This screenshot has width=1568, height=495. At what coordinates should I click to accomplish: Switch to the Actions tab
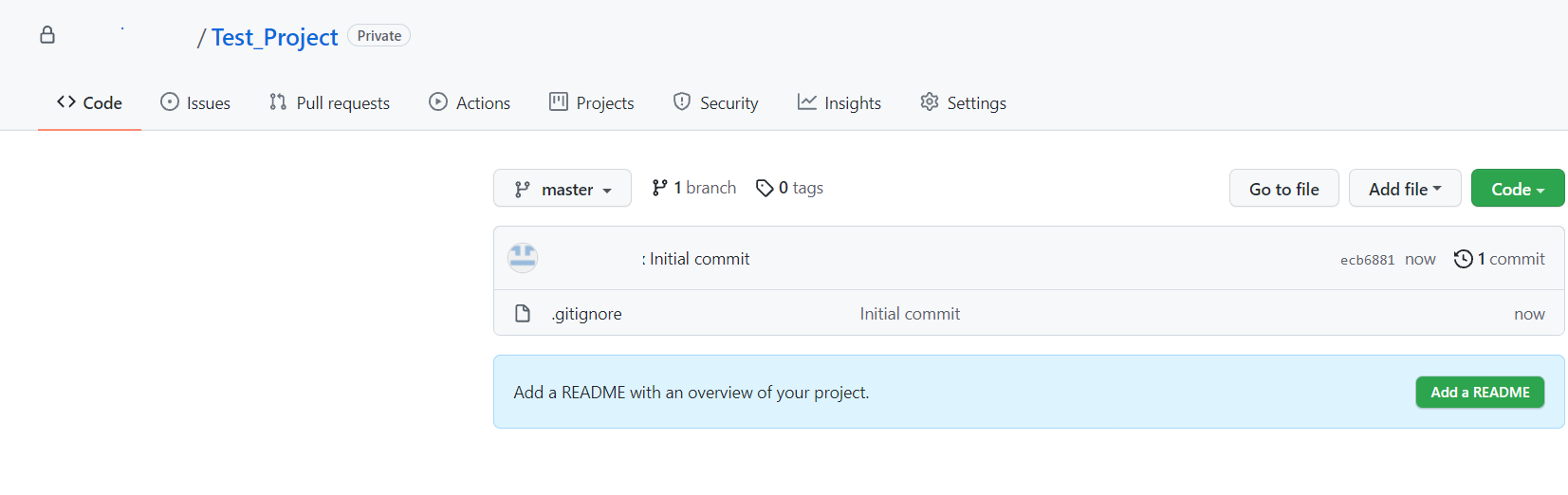470,102
